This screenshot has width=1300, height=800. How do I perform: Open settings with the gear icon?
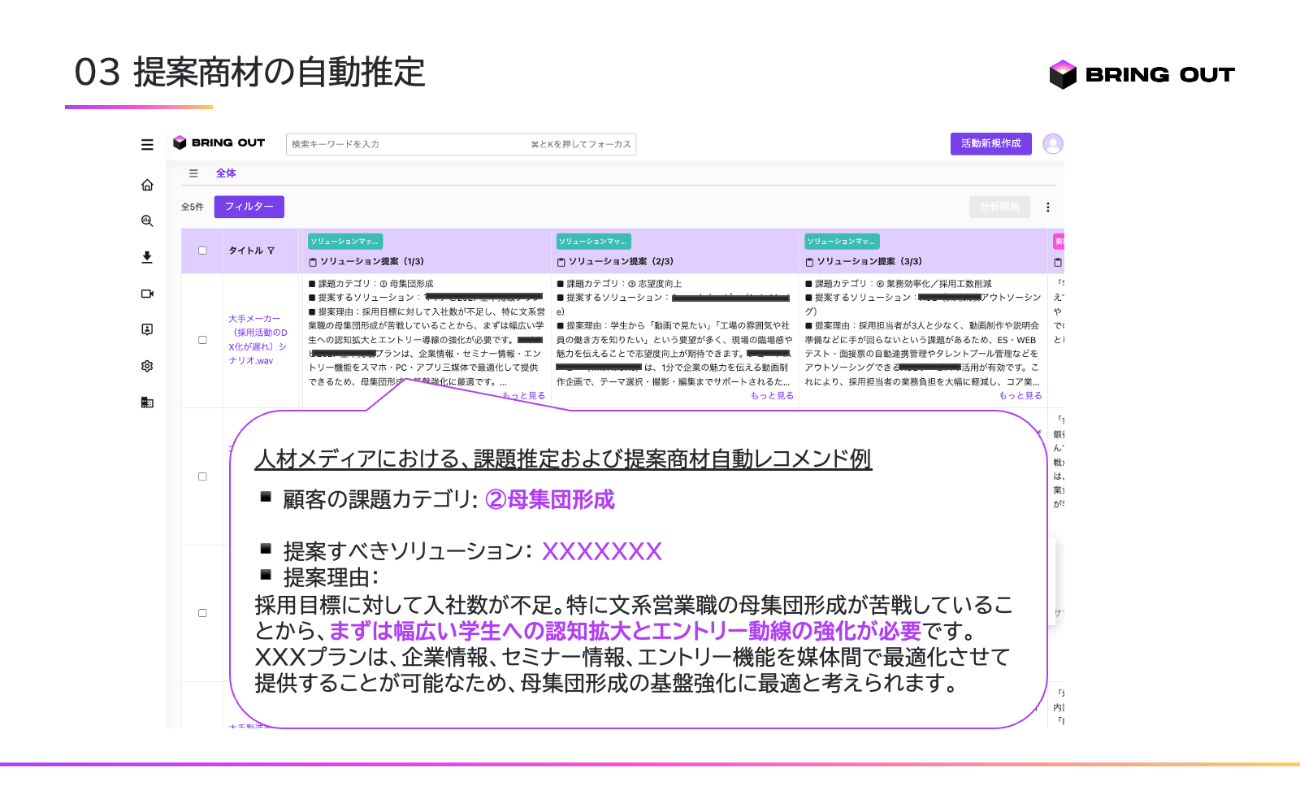click(147, 366)
